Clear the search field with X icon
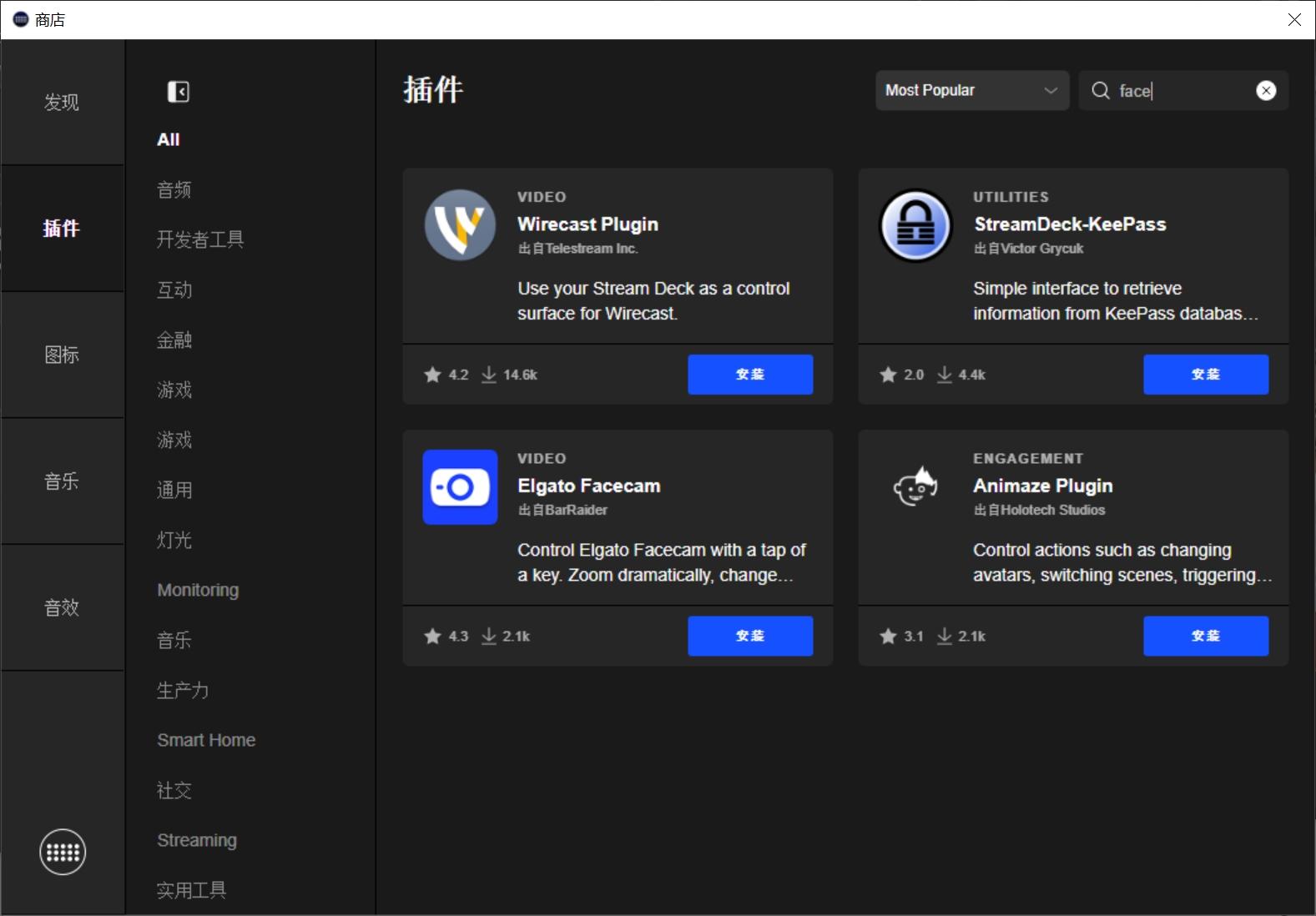1316x916 pixels. click(1266, 90)
